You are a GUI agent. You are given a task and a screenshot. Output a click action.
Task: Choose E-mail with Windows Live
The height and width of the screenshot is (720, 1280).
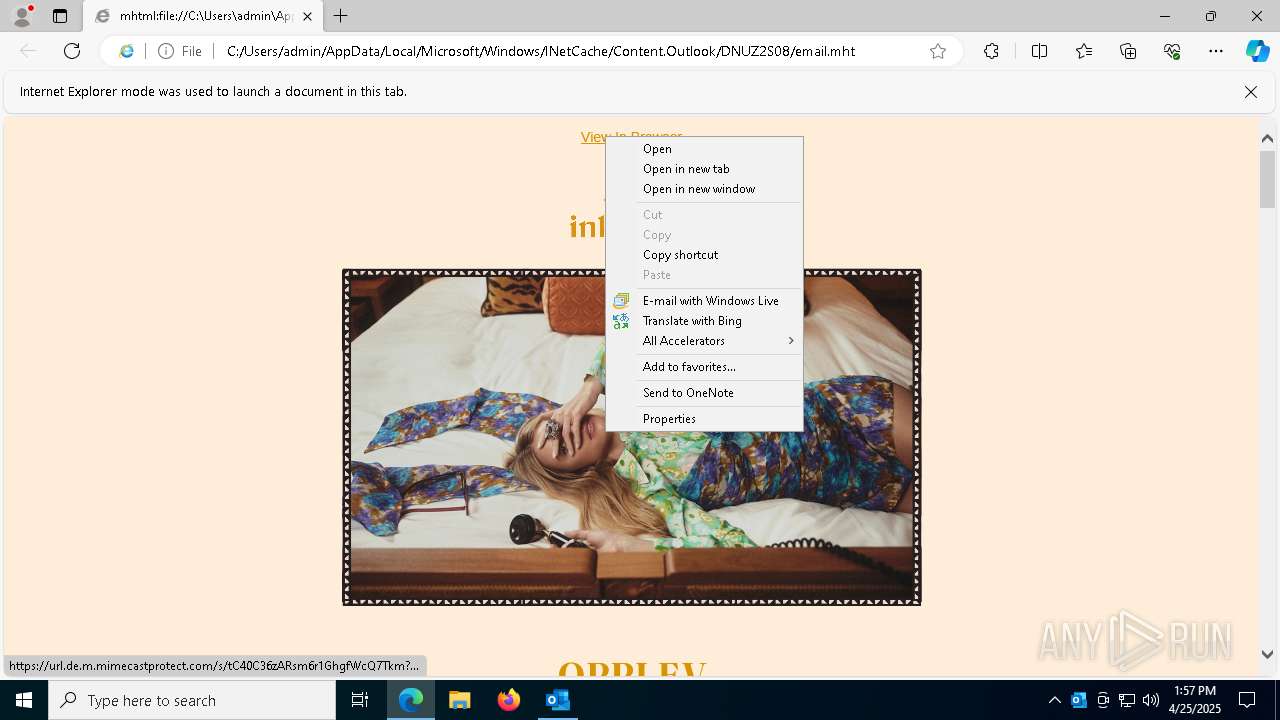tap(704, 301)
